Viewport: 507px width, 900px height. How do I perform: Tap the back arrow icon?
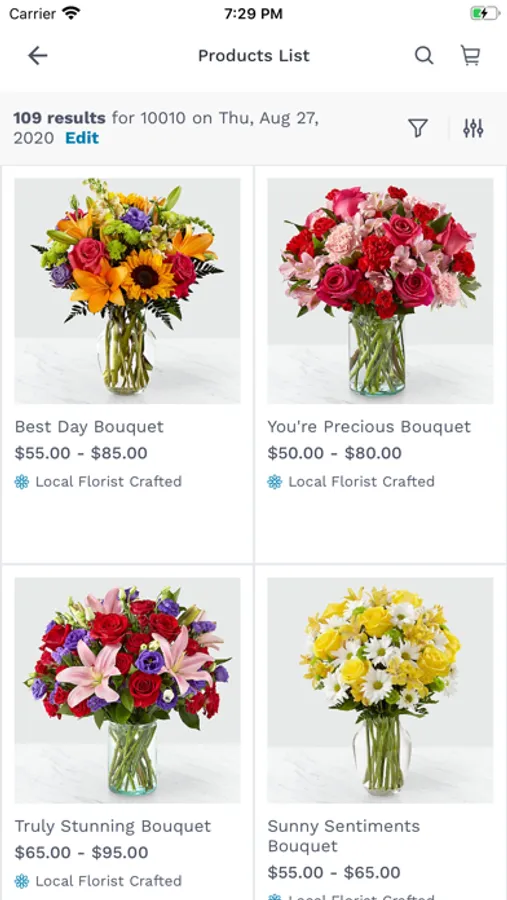(x=37, y=56)
